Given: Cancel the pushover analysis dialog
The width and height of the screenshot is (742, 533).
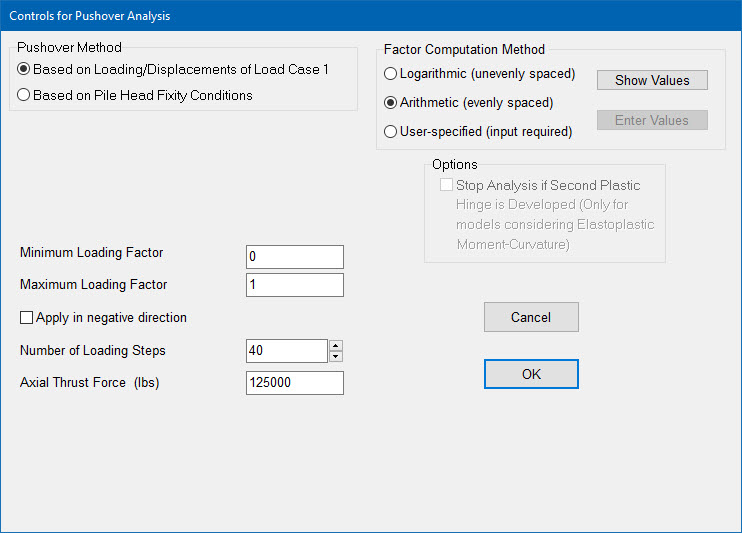Looking at the screenshot, I should (x=531, y=317).
